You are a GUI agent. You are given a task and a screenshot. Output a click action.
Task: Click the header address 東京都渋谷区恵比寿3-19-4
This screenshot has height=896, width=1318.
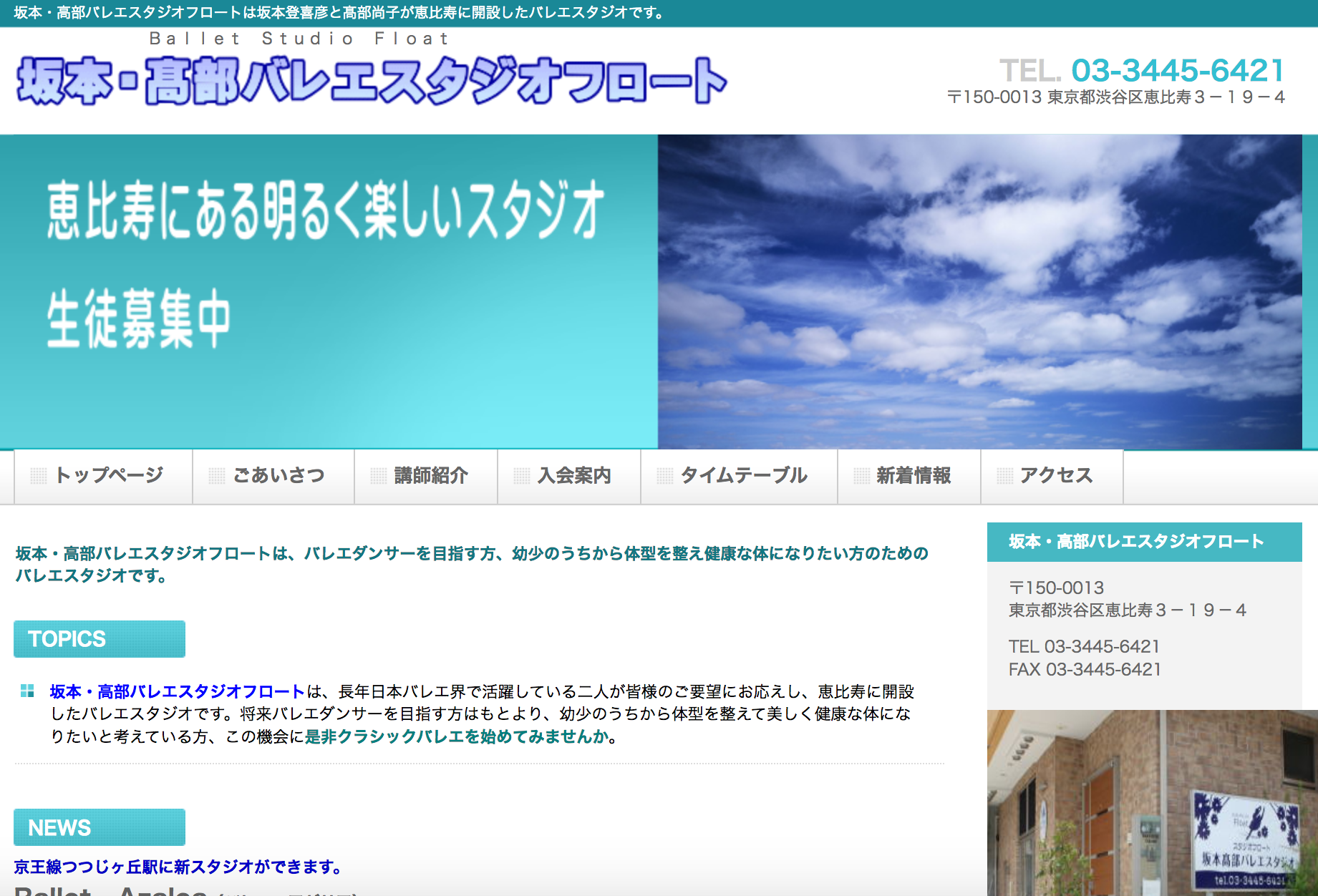coord(1166,97)
